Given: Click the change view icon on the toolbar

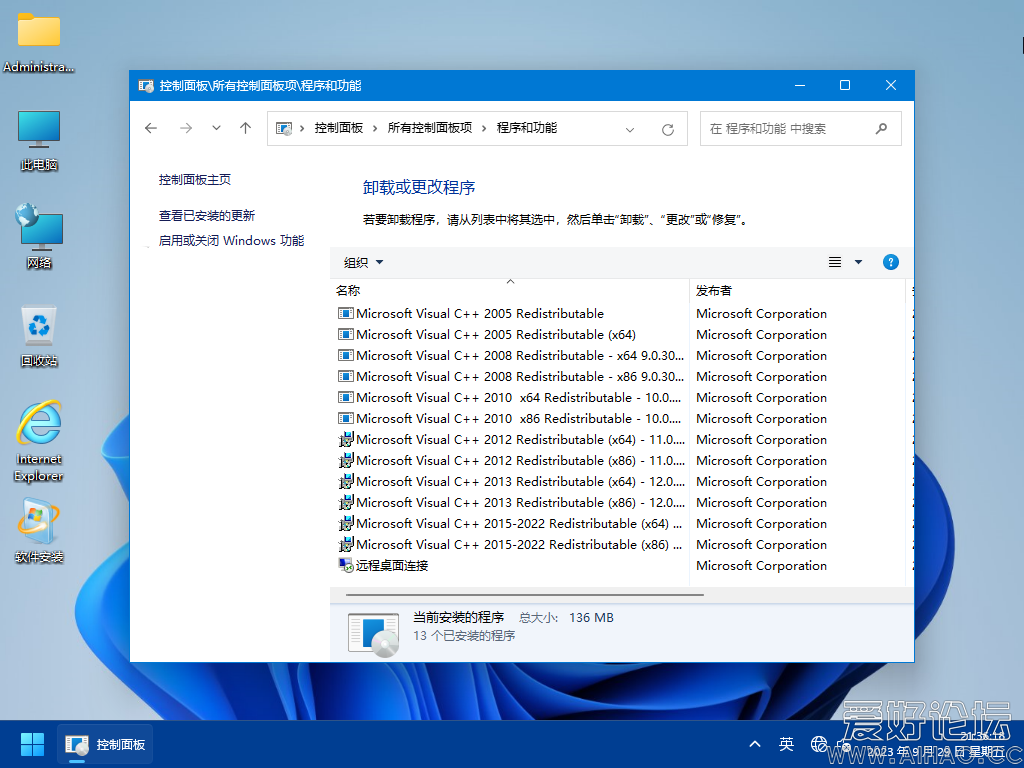Looking at the screenshot, I should coord(835,262).
